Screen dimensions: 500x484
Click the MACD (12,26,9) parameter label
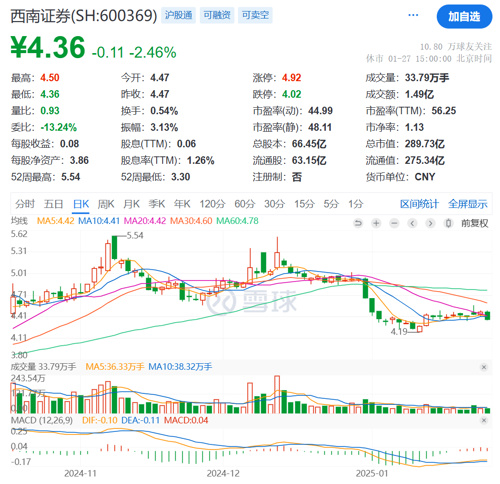(x=42, y=420)
